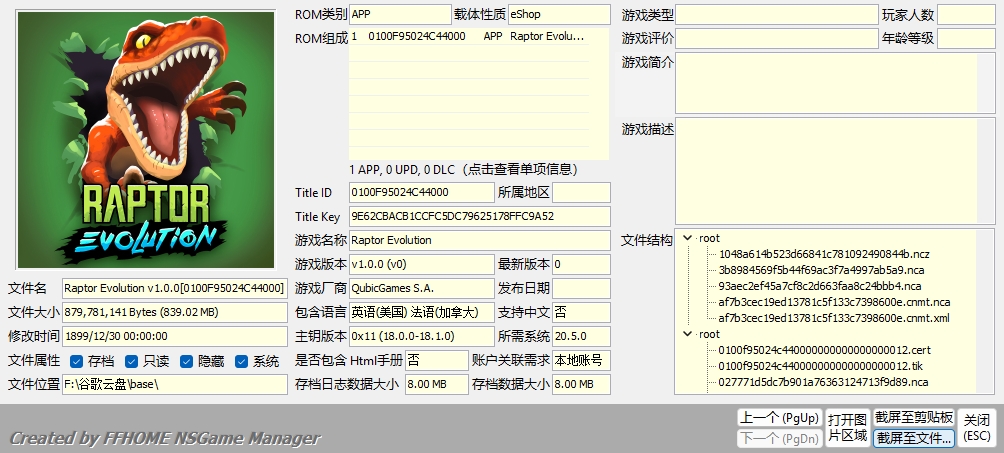The image size is (1004, 453).
Task: Toggle the 系统 file attribute checkbox
Action: (241, 361)
